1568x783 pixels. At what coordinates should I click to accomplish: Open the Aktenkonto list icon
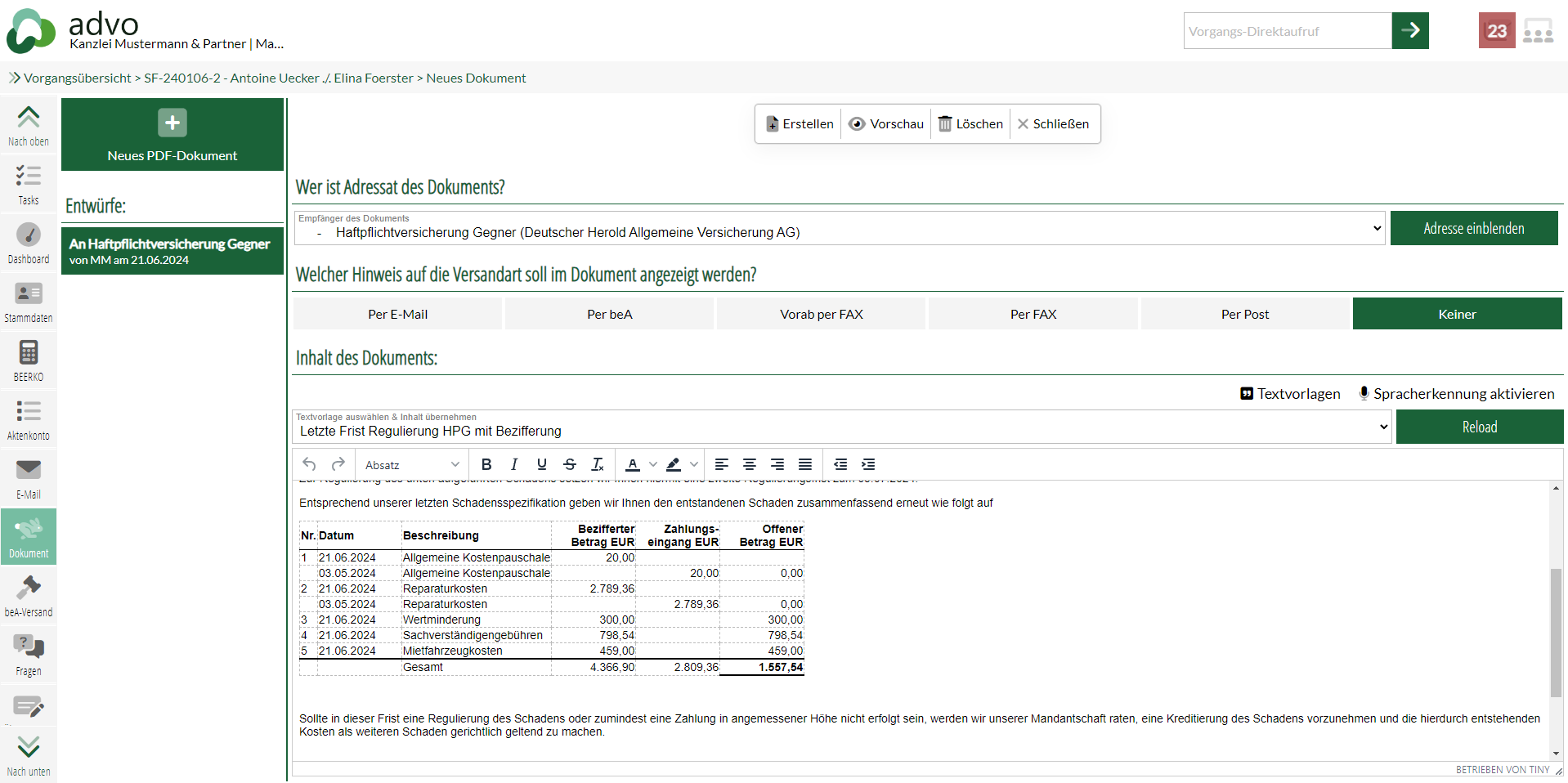tap(29, 419)
